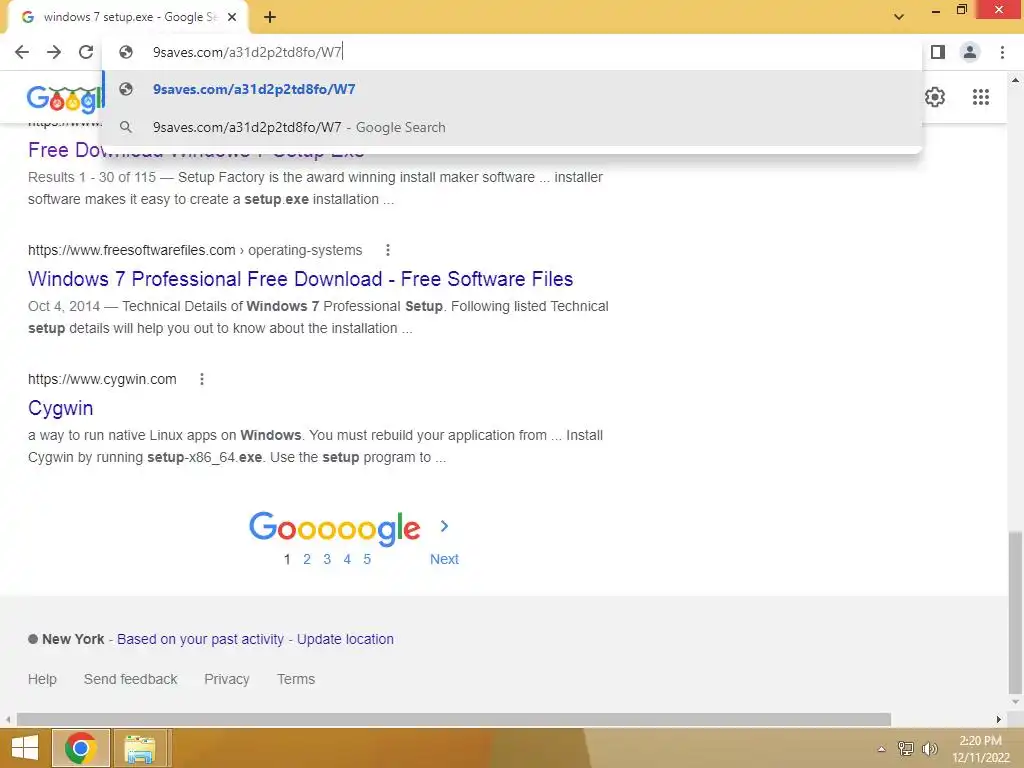Go back to the previous page
The image size is (1024, 768).
(22, 52)
